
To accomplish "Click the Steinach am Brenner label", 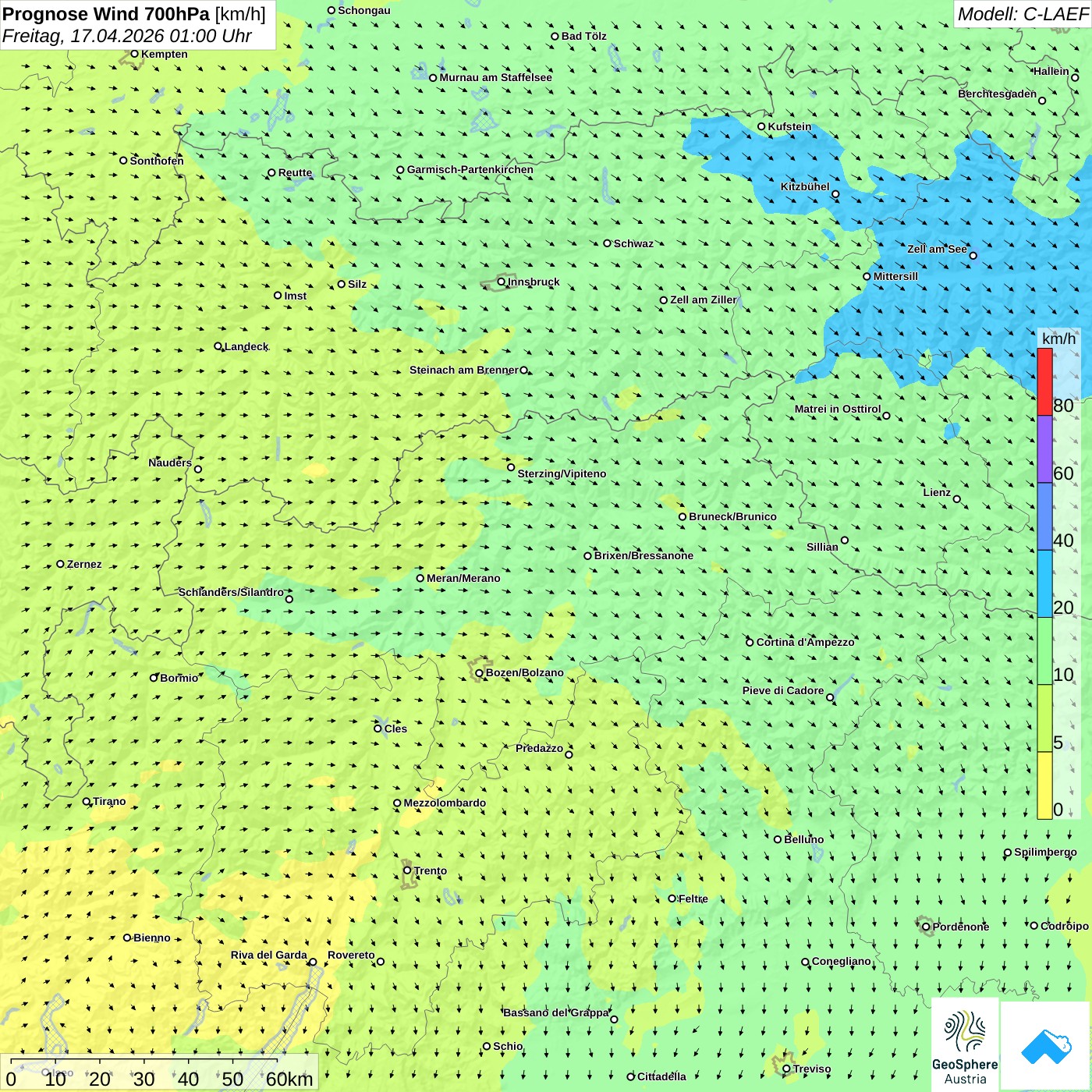I will pyautogui.click(x=464, y=370).
